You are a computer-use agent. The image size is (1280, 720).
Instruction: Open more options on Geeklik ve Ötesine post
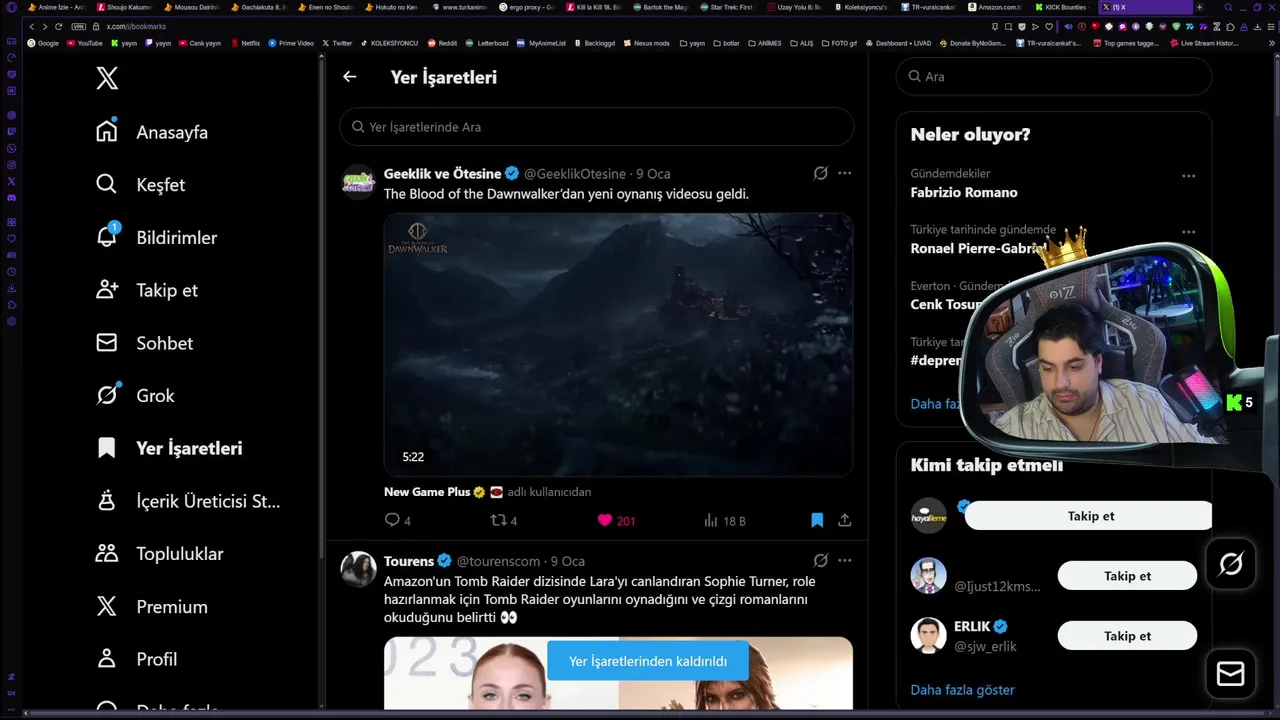tap(845, 173)
